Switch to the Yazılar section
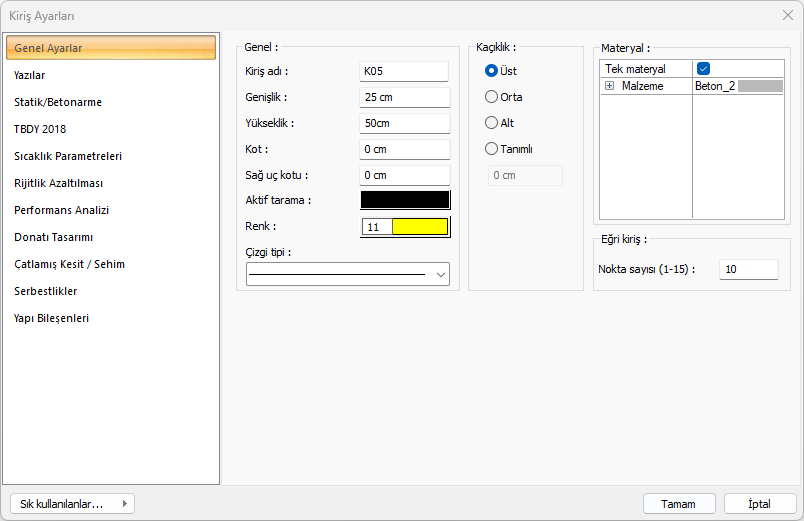The image size is (804, 521). [30, 75]
